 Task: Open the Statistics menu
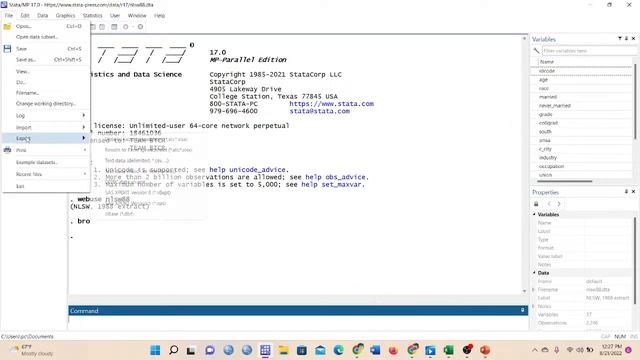pos(93,16)
